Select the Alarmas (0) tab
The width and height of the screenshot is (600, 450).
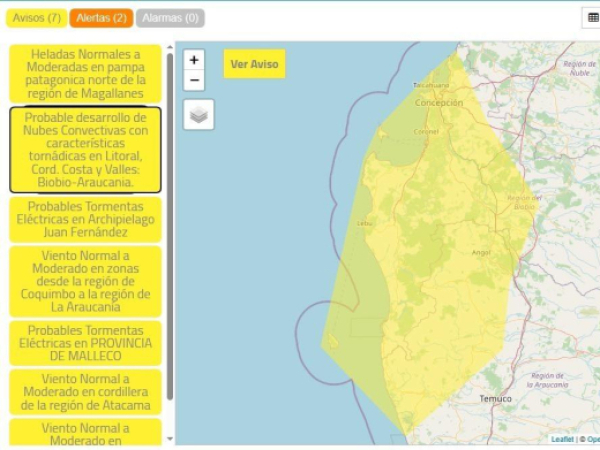170,18
